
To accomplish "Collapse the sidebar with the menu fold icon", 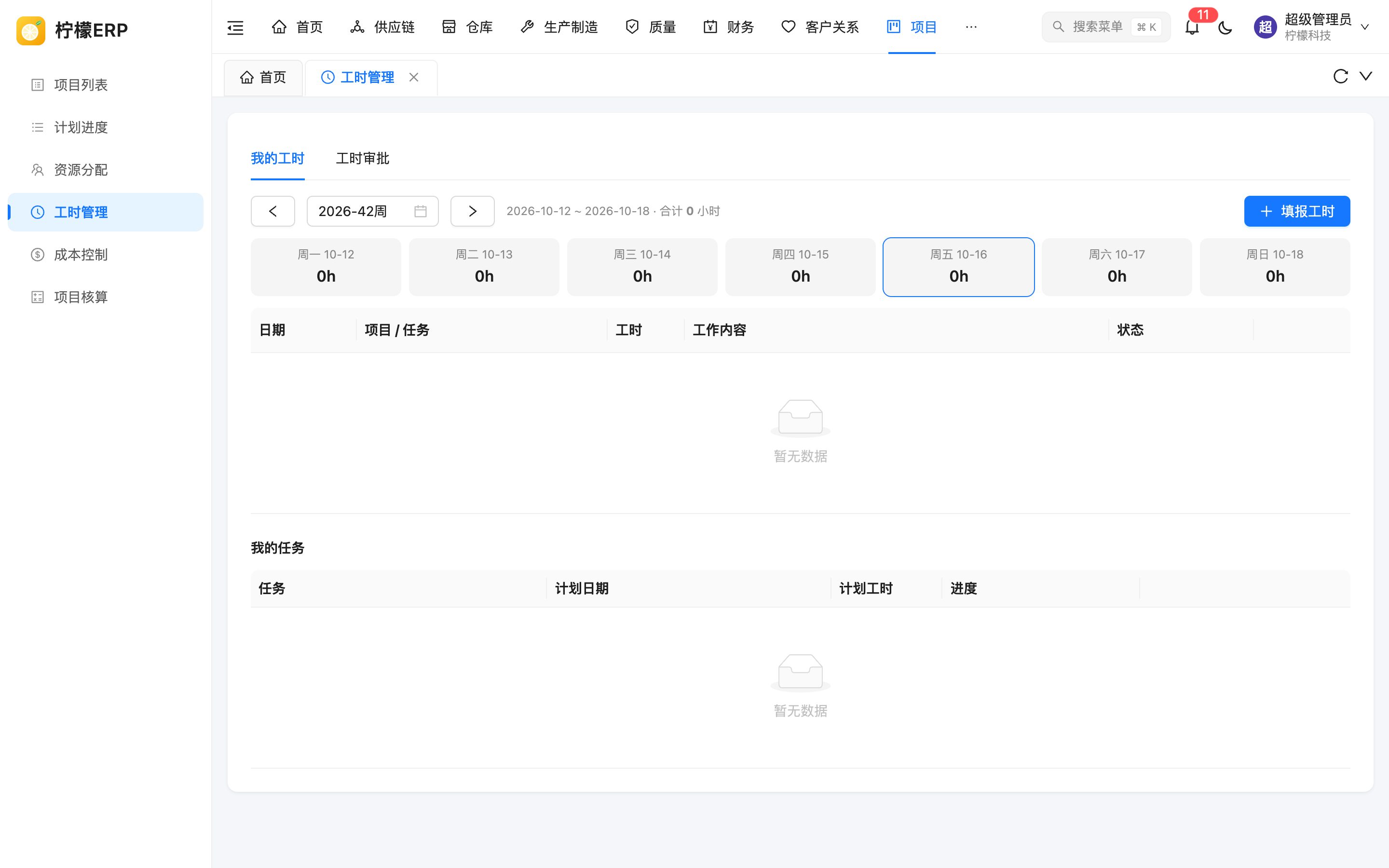I will tap(235, 27).
